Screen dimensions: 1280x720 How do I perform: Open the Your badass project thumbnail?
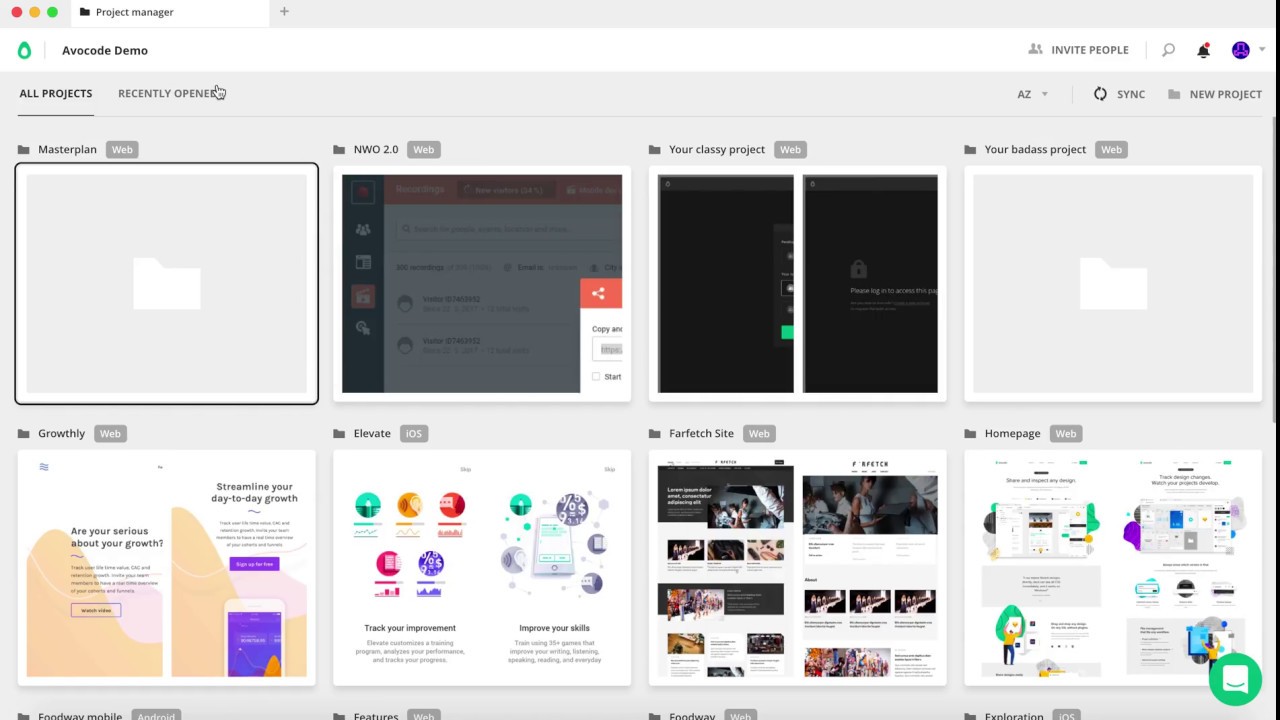click(1113, 284)
